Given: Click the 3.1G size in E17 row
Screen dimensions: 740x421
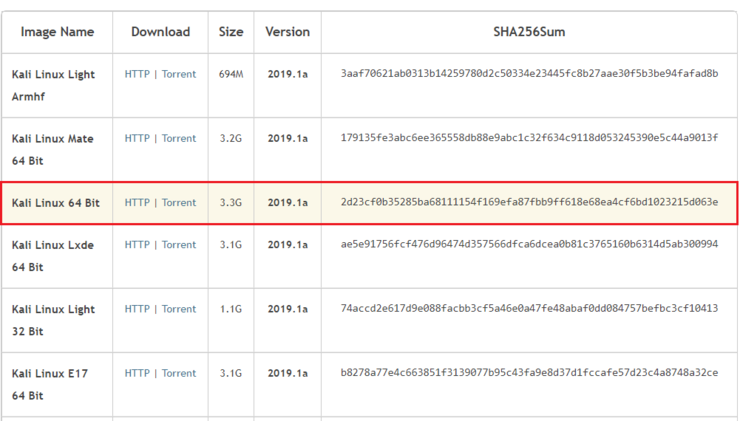Looking at the screenshot, I should (231, 373).
